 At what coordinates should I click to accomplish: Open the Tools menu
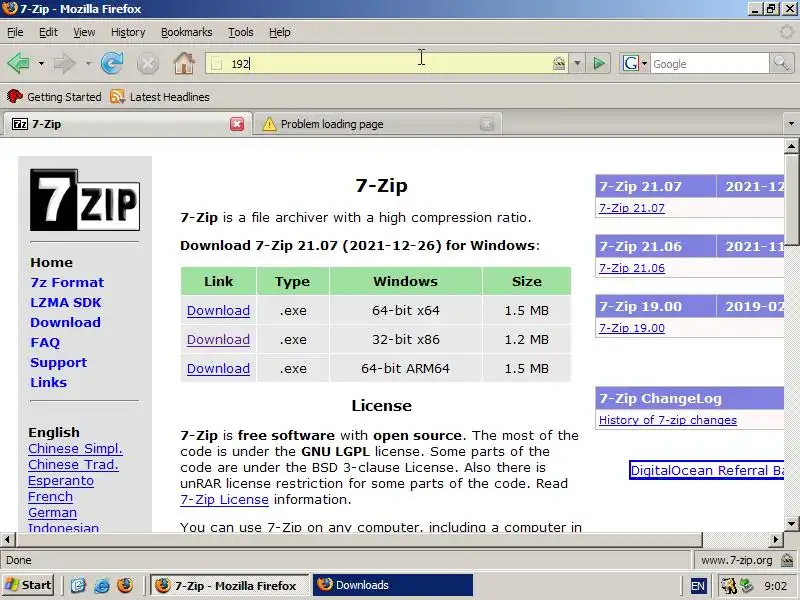pos(241,32)
